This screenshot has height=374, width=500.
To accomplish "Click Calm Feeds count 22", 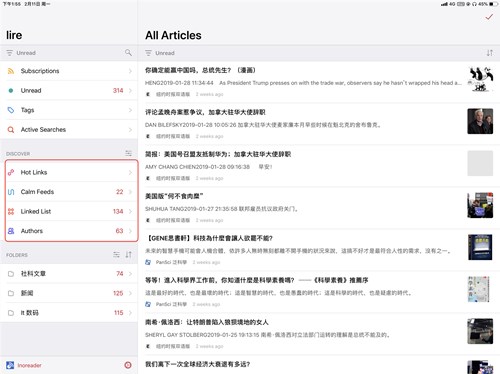I will (119, 192).
